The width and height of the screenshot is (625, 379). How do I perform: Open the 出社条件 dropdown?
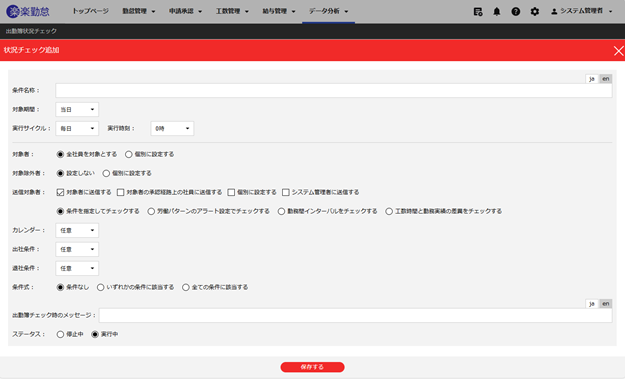[77, 249]
